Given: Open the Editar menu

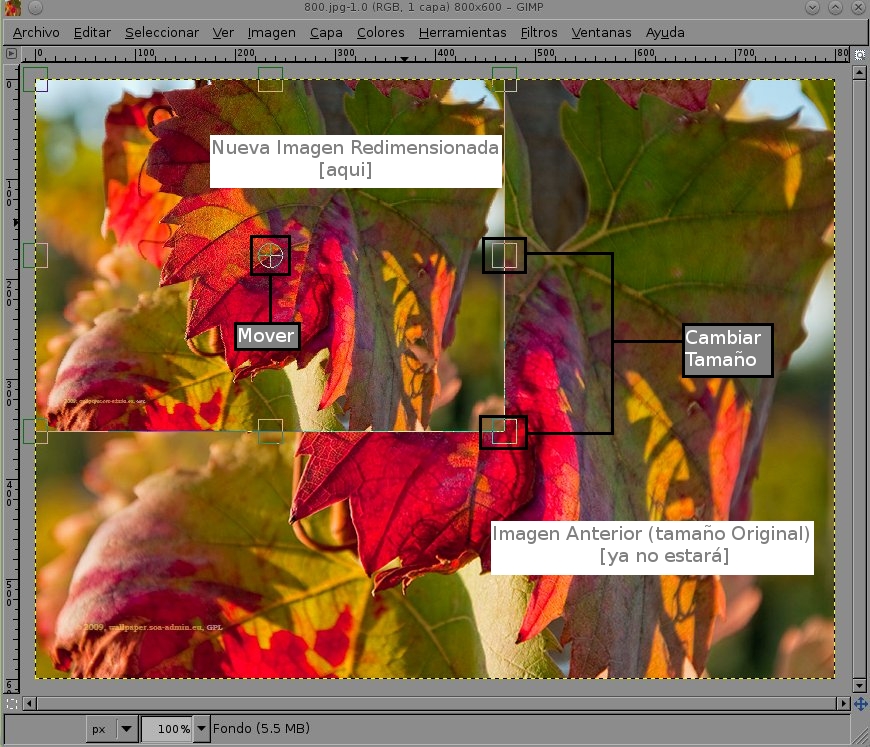Looking at the screenshot, I should (92, 33).
